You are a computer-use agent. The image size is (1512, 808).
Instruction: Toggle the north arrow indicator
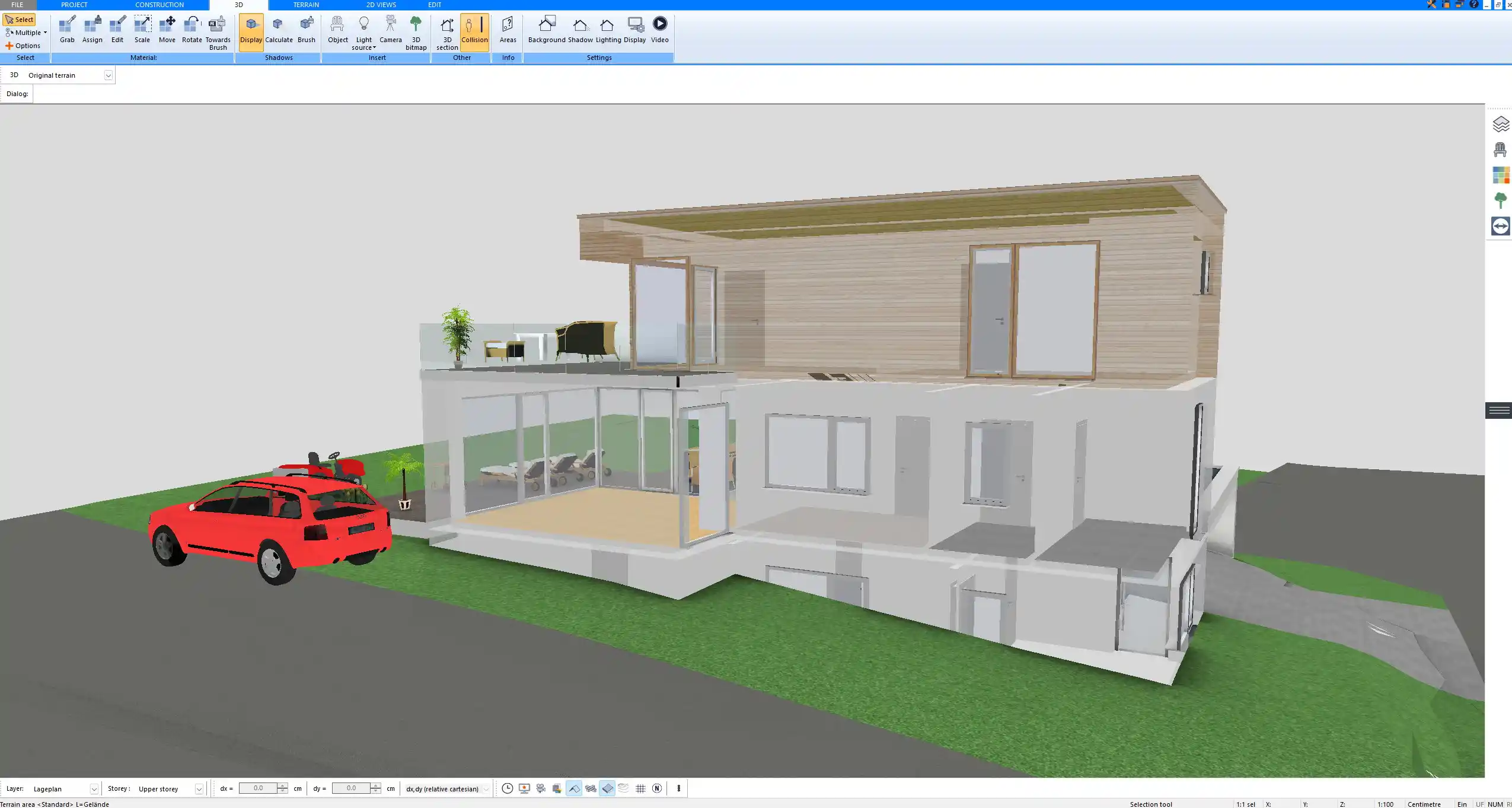656,788
